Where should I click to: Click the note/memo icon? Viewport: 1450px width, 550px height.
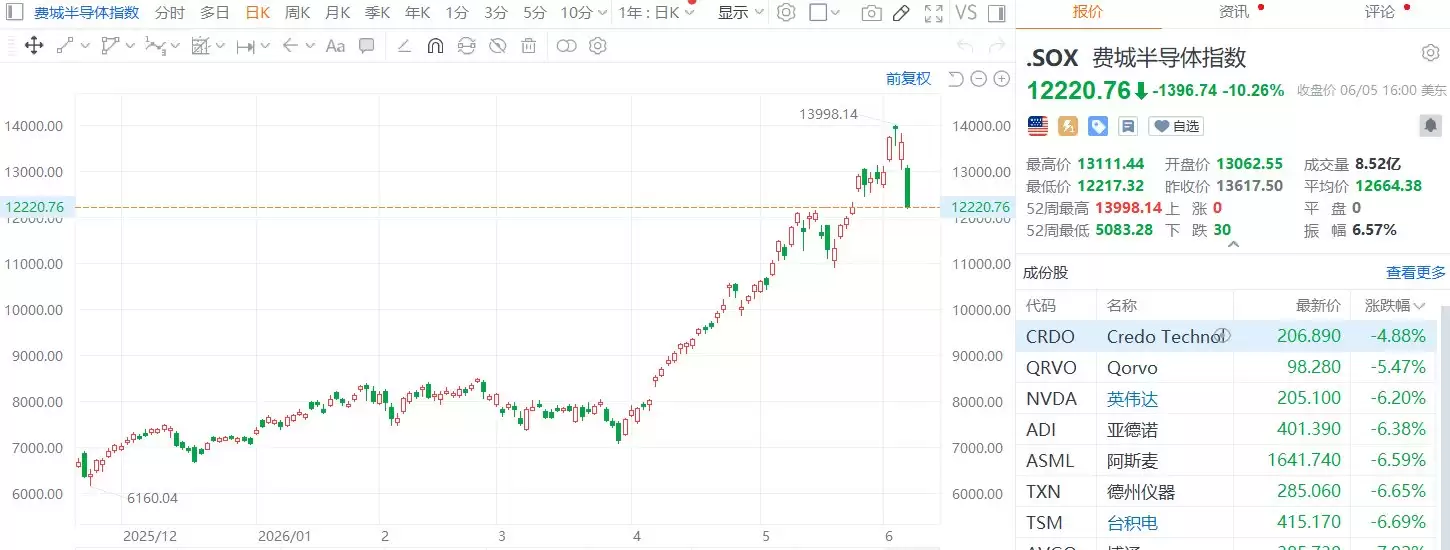pyautogui.click(x=1128, y=126)
